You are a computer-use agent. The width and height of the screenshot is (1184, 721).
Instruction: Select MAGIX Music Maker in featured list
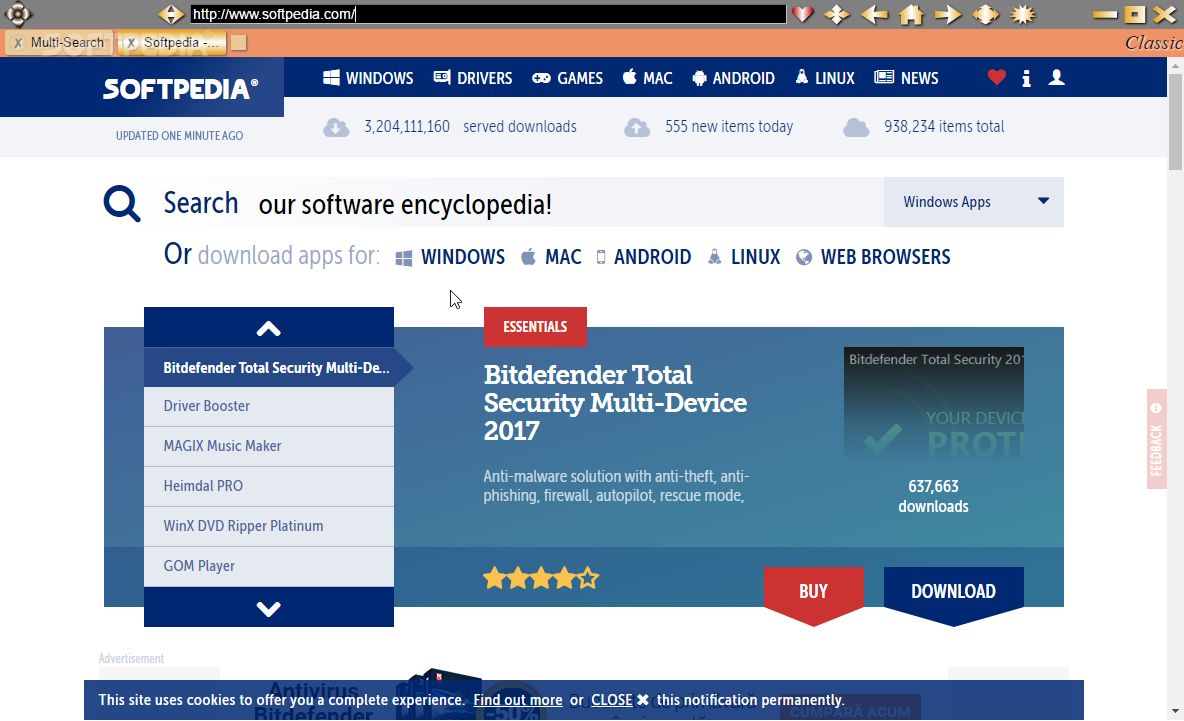(269, 446)
